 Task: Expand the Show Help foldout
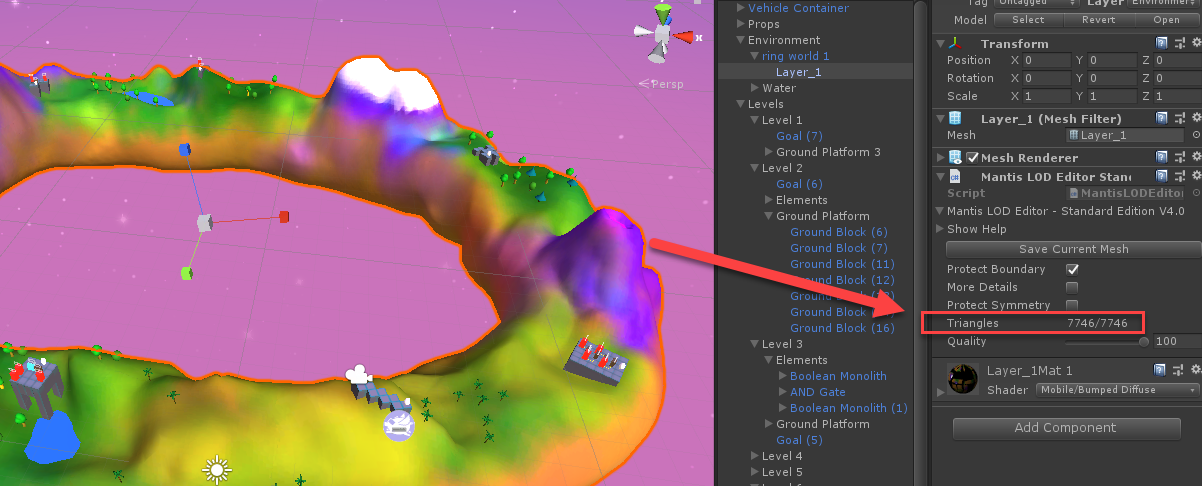click(x=940, y=229)
